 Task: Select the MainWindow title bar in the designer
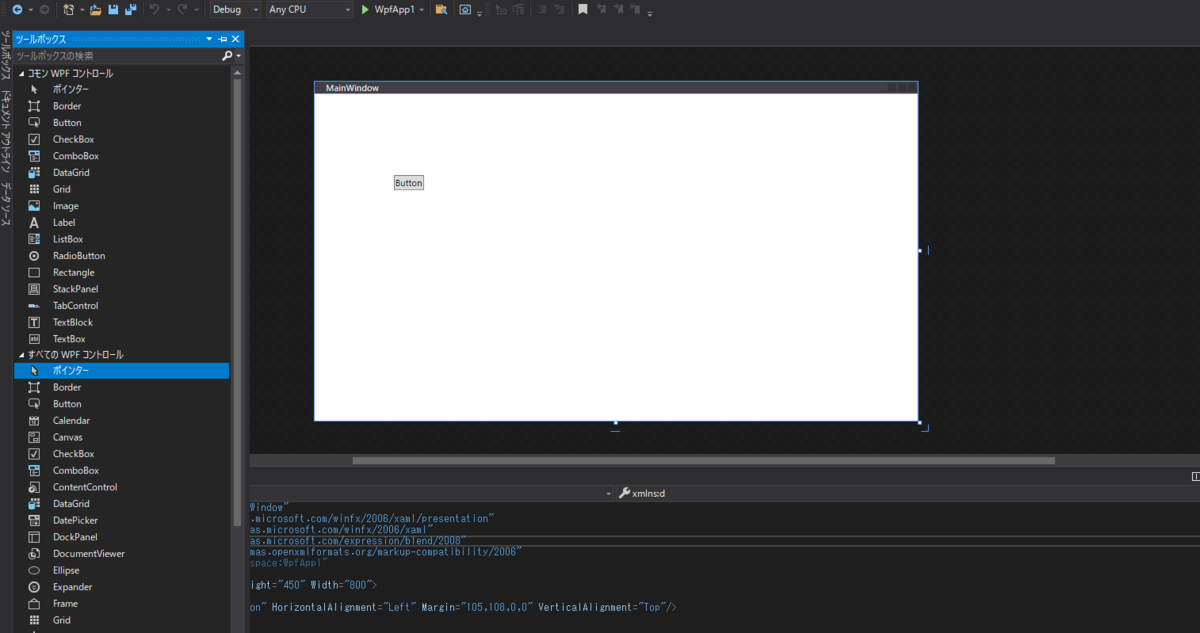pos(616,88)
